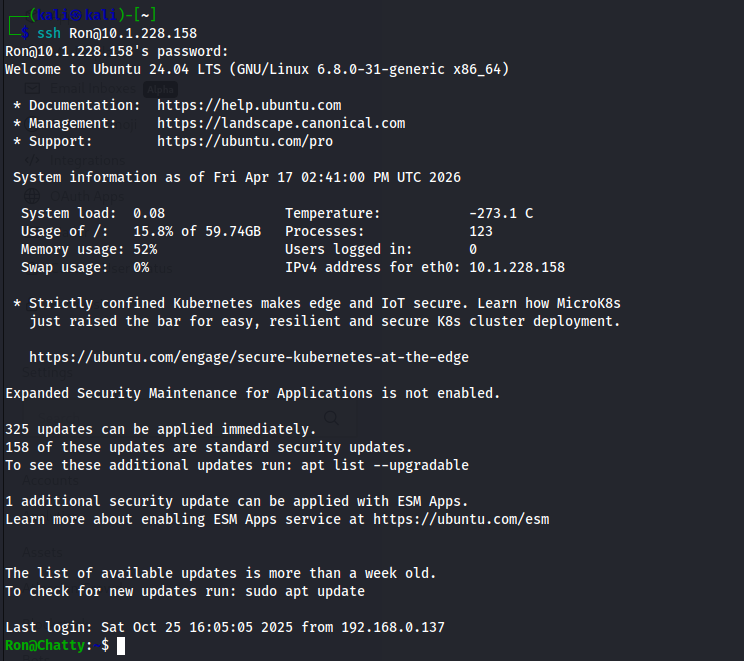This screenshot has height=661, width=744.
Task: Open the ubuntu.com/esm link
Action: click(x=461, y=519)
